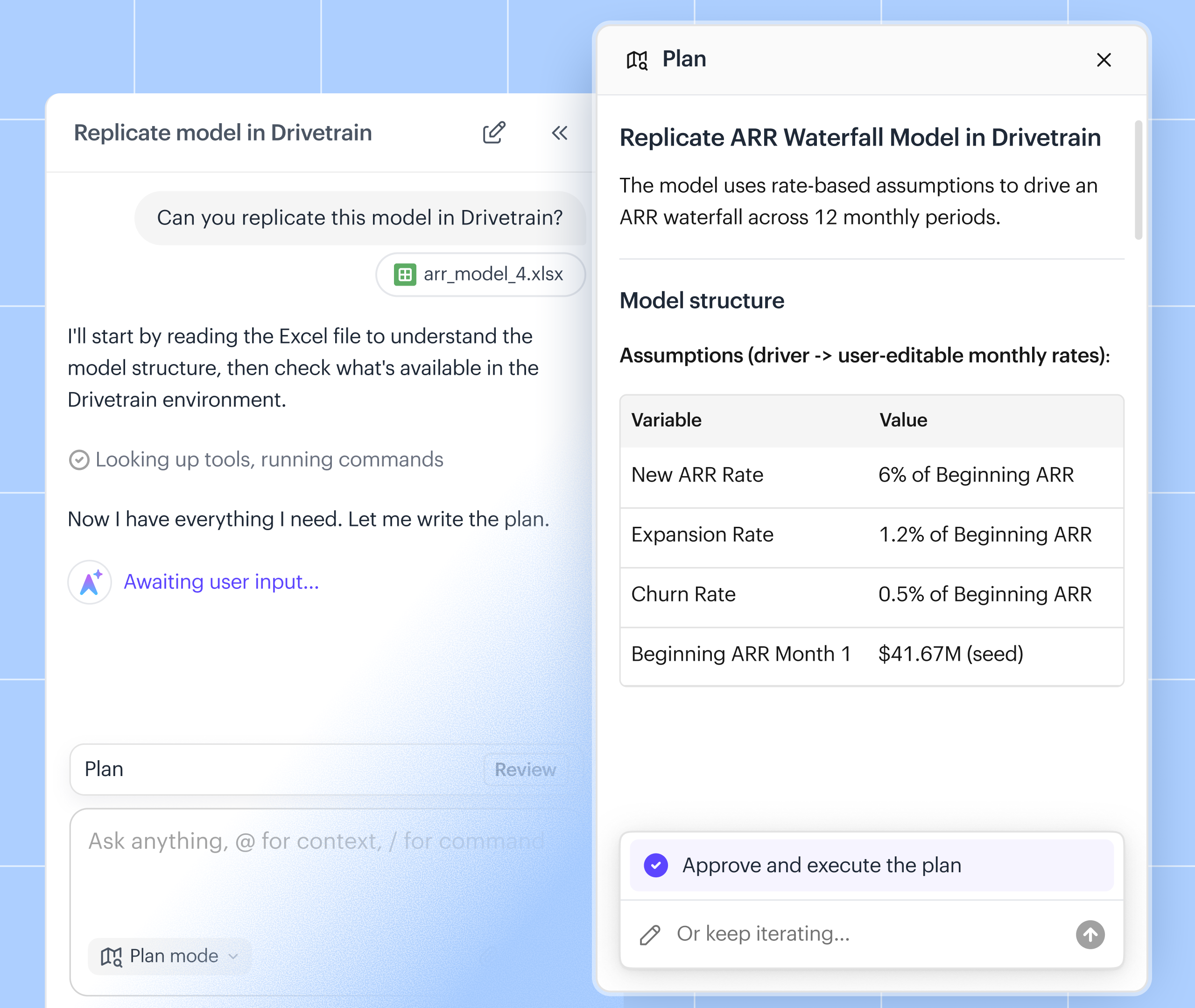
Task: Click the send arrow button
Action: coord(1090,935)
